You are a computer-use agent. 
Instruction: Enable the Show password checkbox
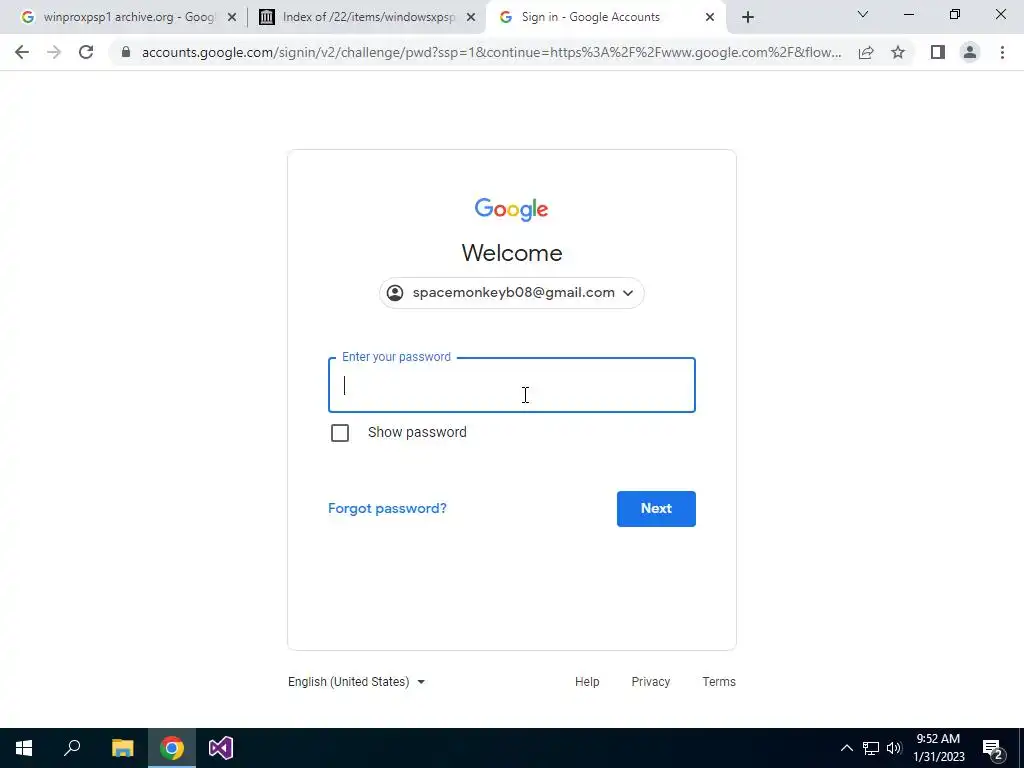pos(340,433)
